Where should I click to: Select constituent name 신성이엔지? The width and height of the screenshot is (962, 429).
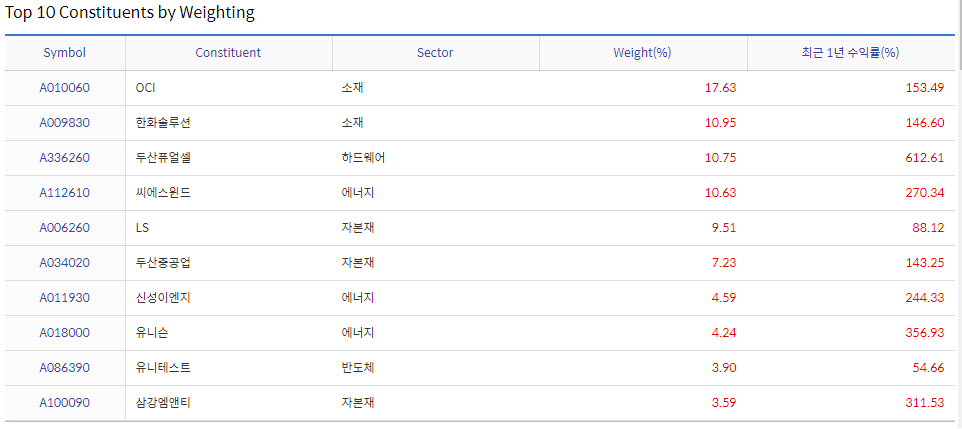click(x=163, y=298)
